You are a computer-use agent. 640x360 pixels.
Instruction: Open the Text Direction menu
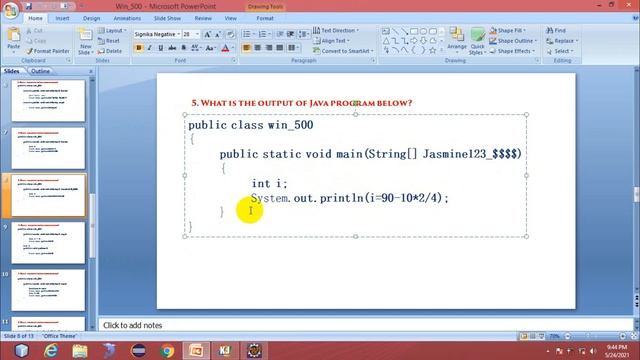336,31
